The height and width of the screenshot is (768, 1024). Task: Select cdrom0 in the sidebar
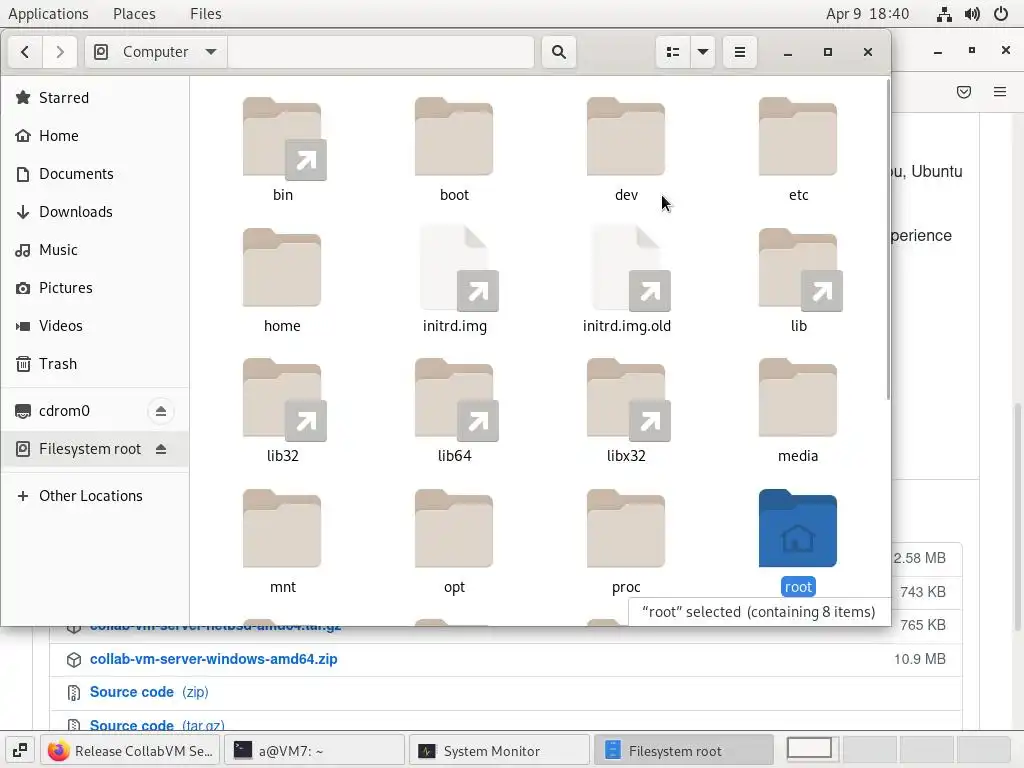(73, 411)
